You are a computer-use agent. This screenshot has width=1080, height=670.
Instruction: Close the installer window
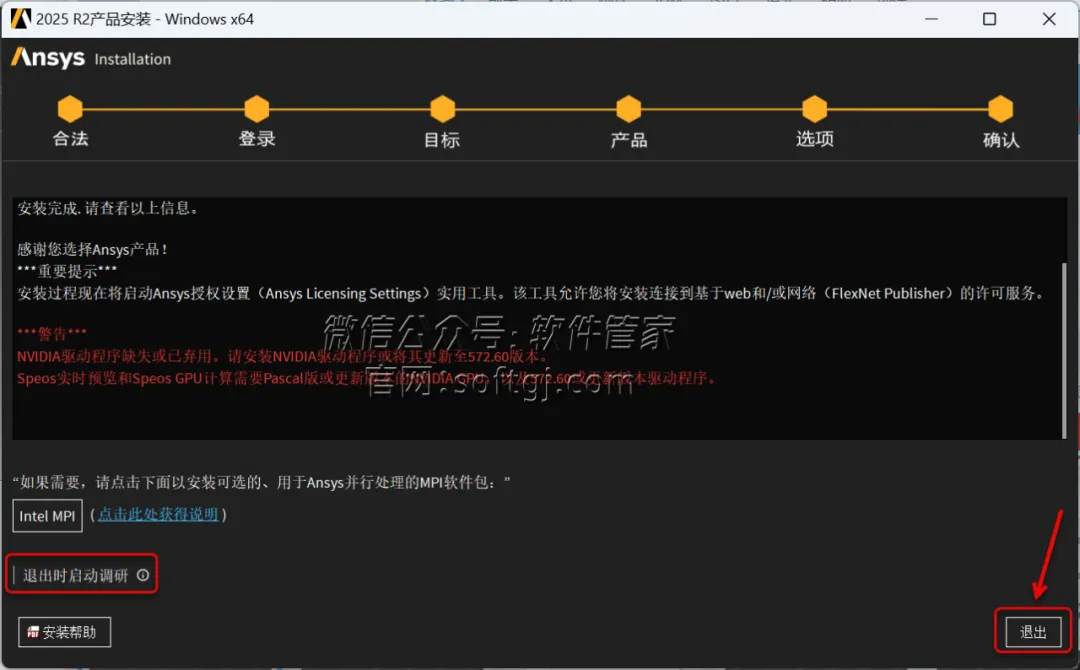tap(1049, 19)
